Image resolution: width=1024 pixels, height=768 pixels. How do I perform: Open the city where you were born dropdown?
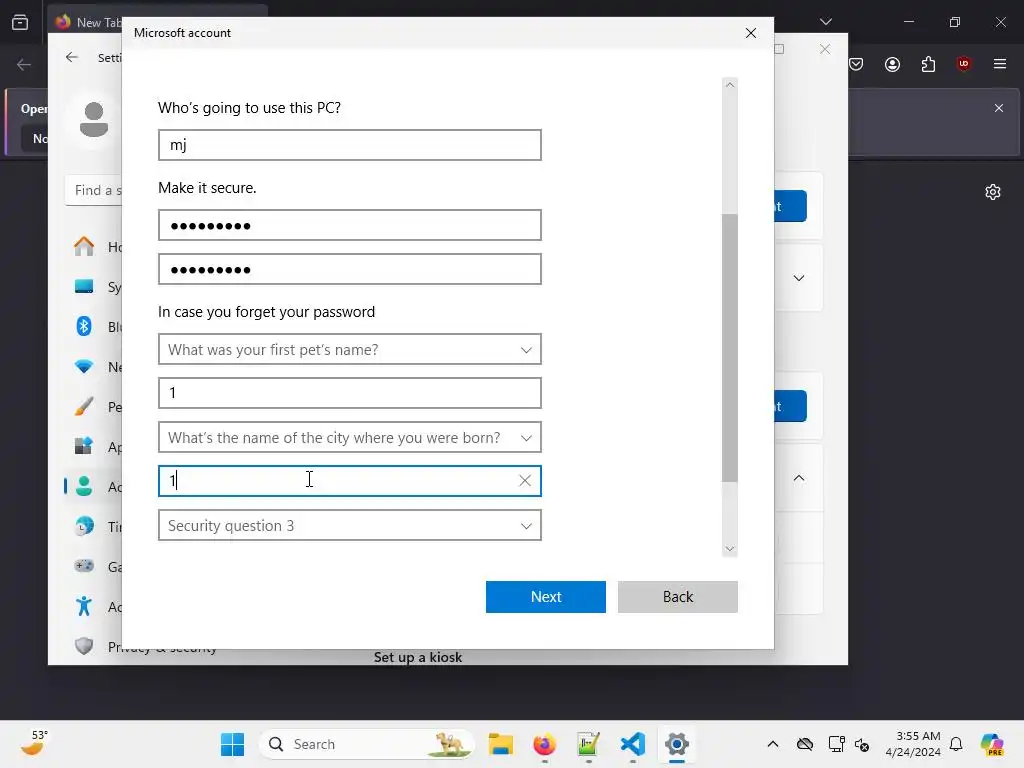point(349,437)
